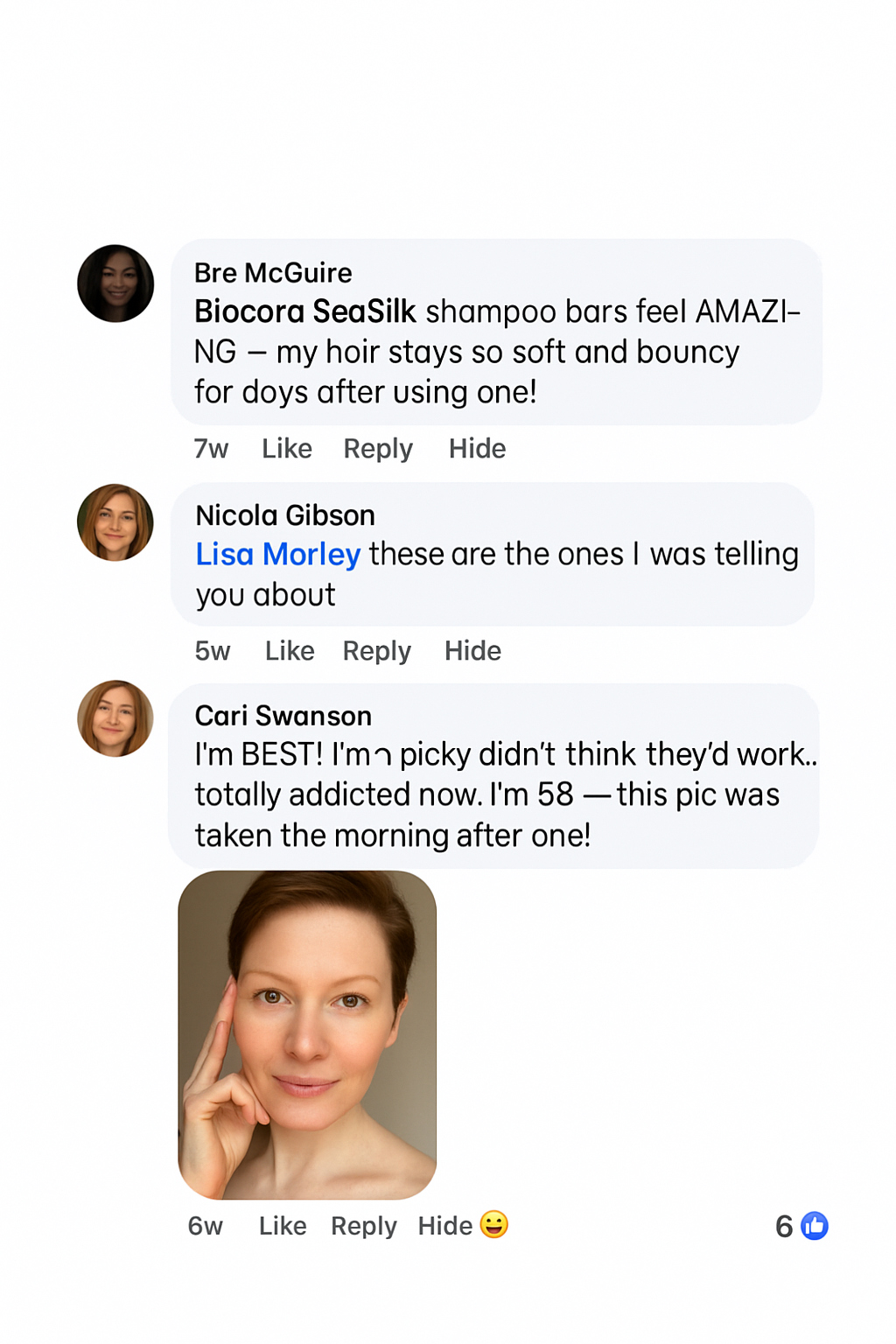Hide Nicola Gibson's comment

pyautogui.click(x=472, y=651)
